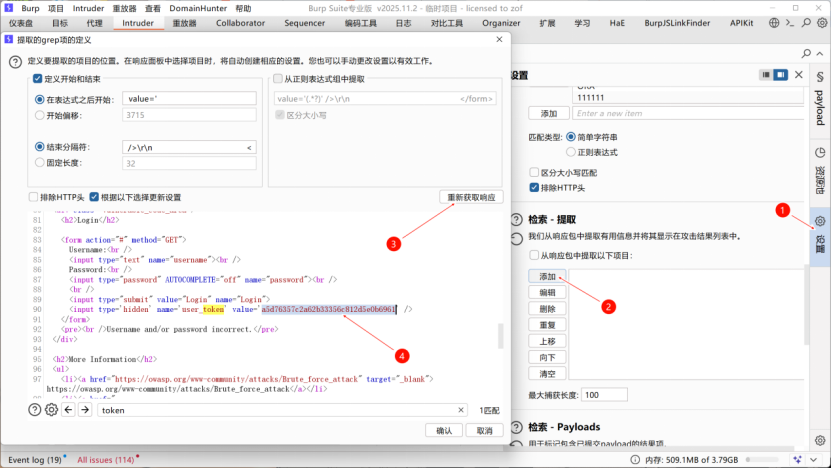Switch to the BurpJSLinkFinder tab
Screen dimensions: 831x468
pos(677,23)
